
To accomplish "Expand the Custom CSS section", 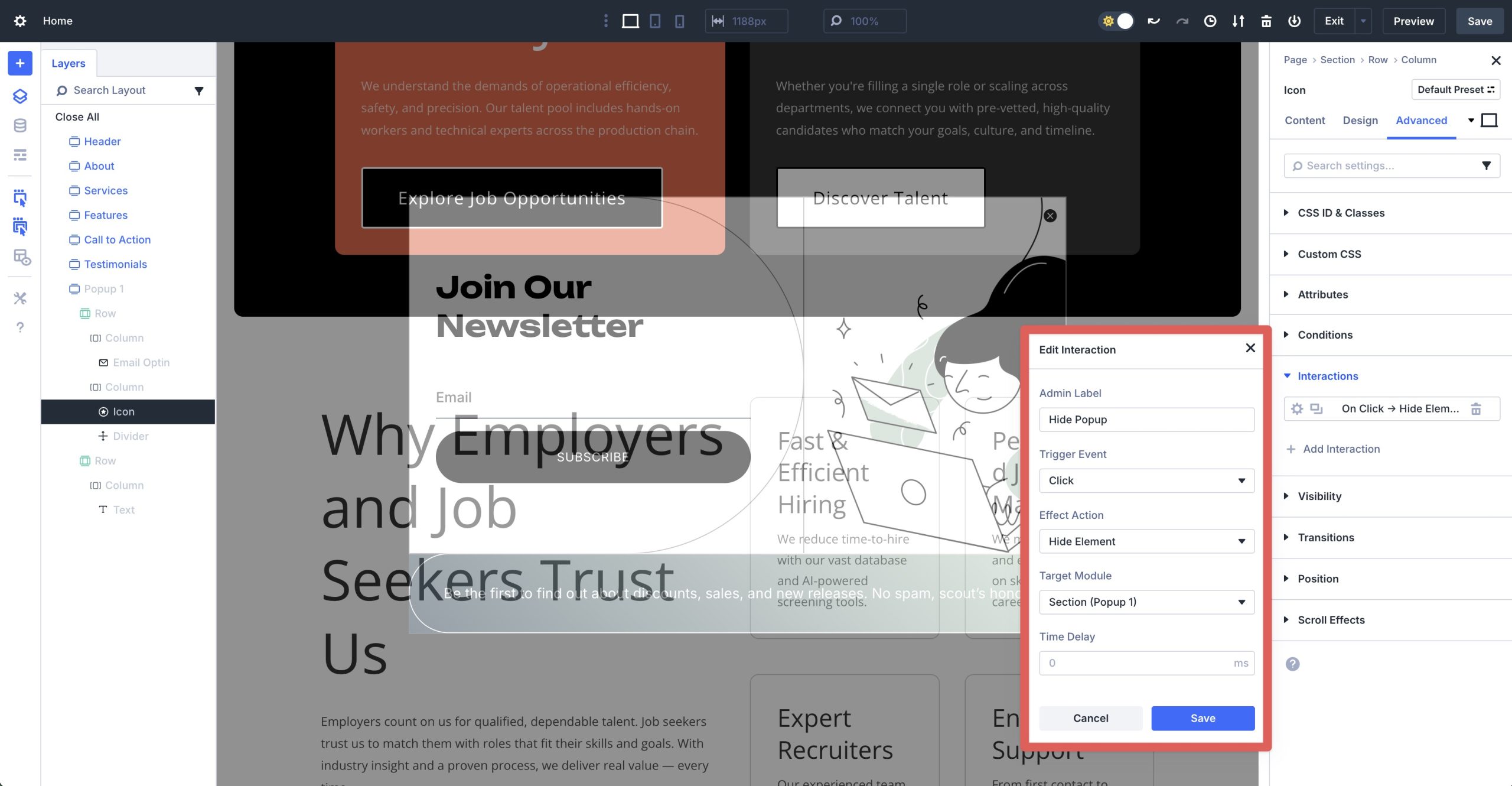I will point(1329,254).
